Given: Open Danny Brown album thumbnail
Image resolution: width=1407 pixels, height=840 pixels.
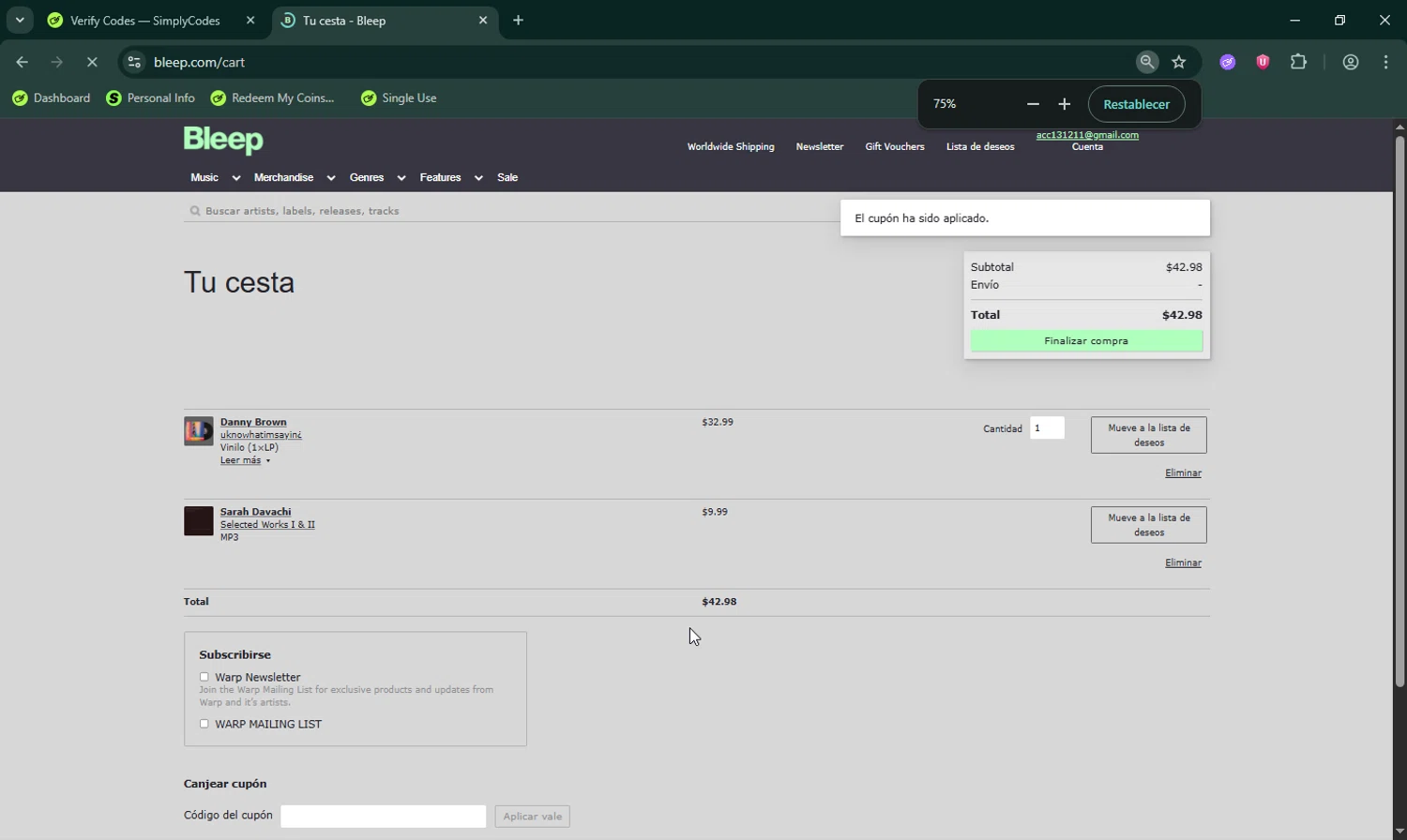Looking at the screenshot, I should point(199,431).
